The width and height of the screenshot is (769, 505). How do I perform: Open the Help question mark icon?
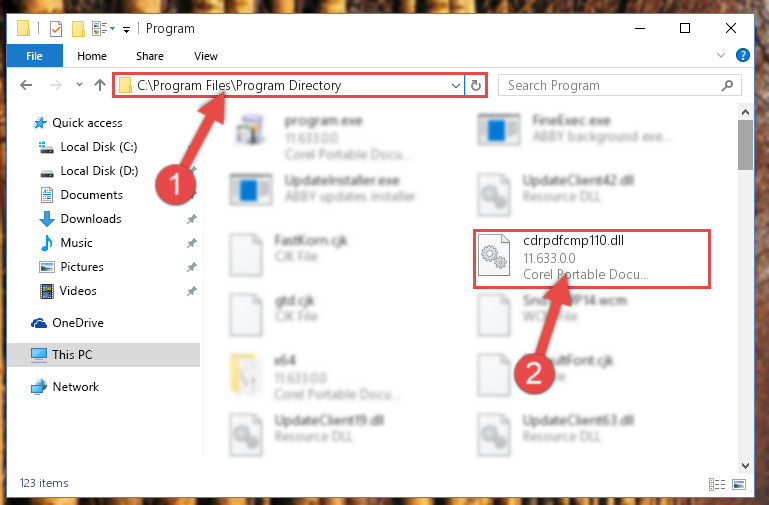coord(743,55)
